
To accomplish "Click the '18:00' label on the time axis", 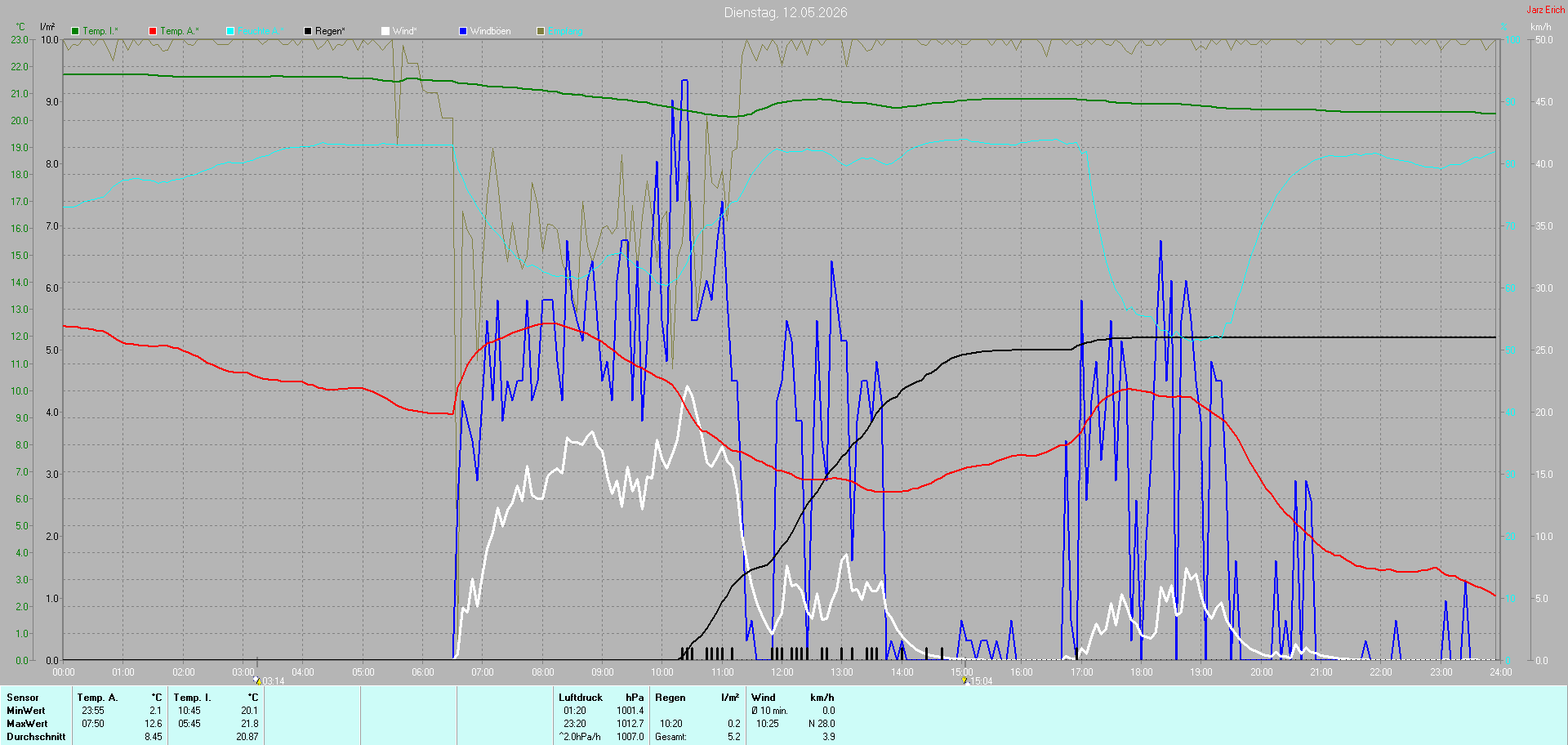I will click(1142, 672).
